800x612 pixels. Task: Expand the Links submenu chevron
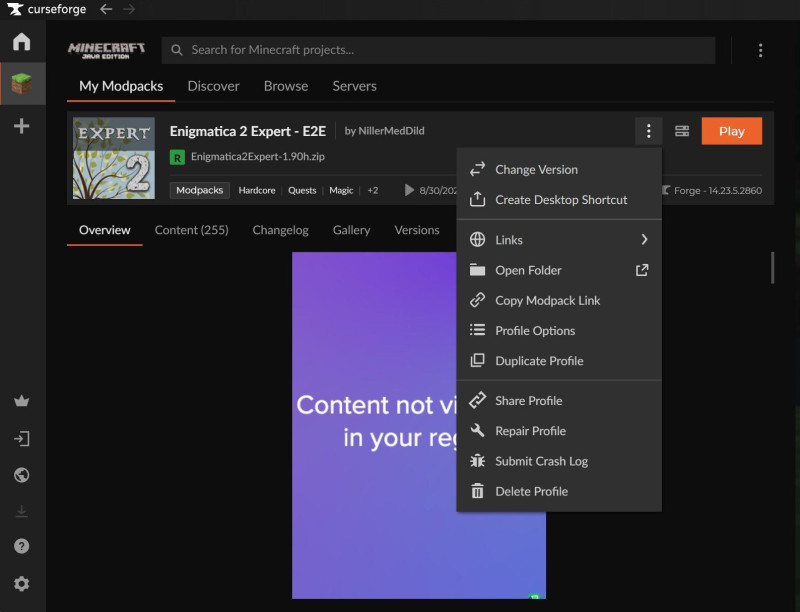point(644,239)
